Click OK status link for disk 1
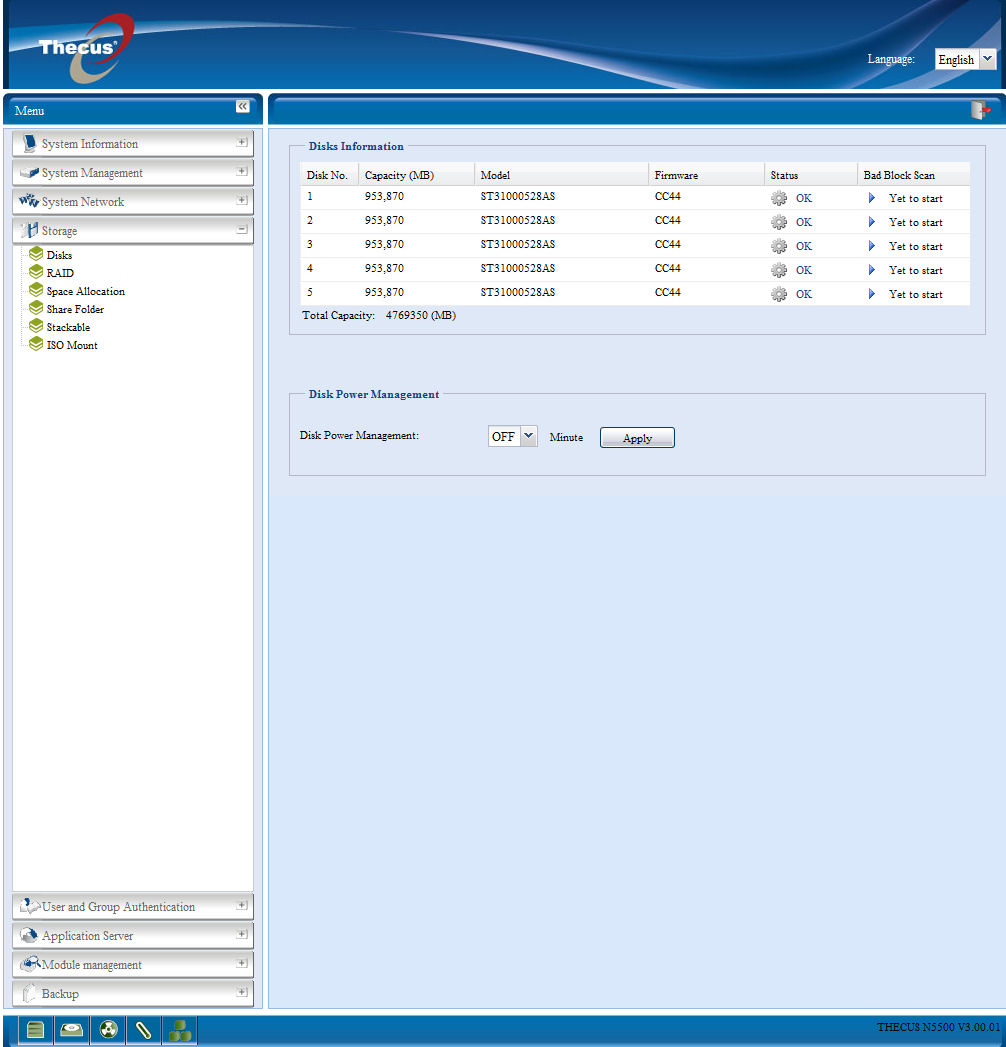This screenshot has width=1006, height=1047. coord(804,198)
